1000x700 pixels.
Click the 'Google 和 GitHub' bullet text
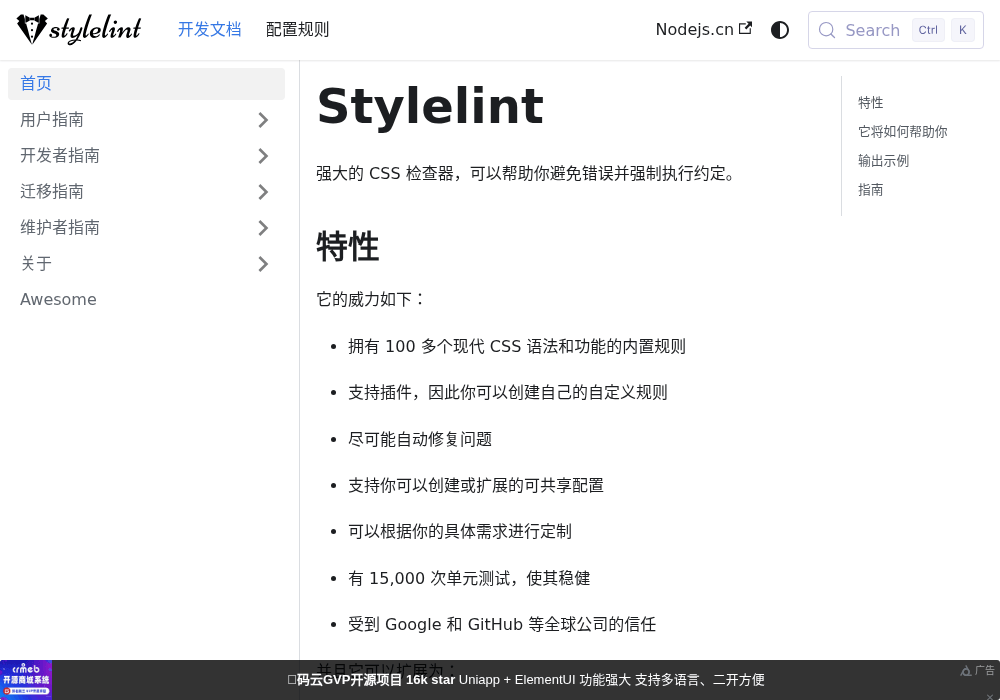[x=502, y=624]
